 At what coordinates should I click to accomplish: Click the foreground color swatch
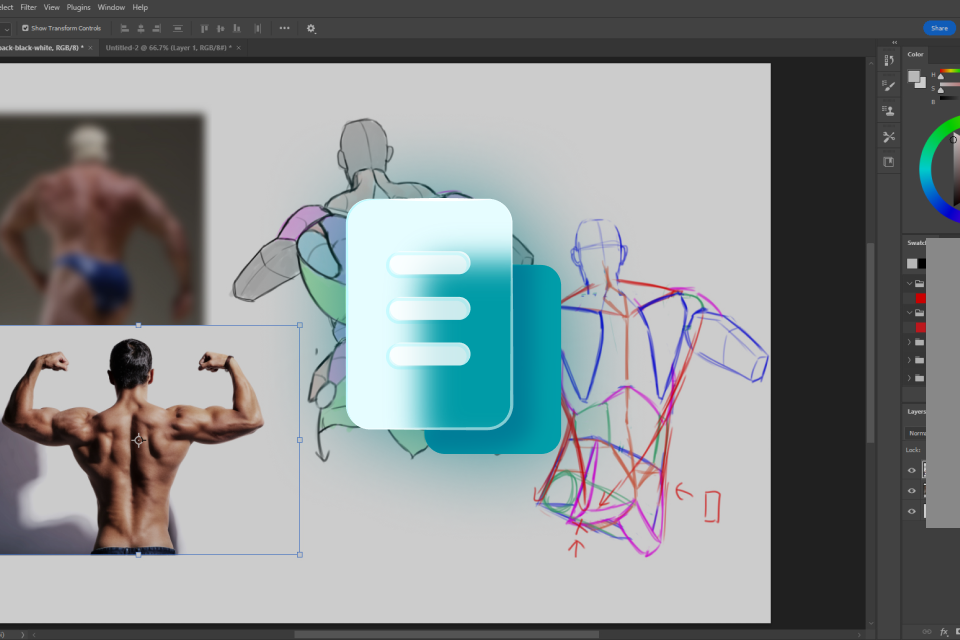point(913,77)
